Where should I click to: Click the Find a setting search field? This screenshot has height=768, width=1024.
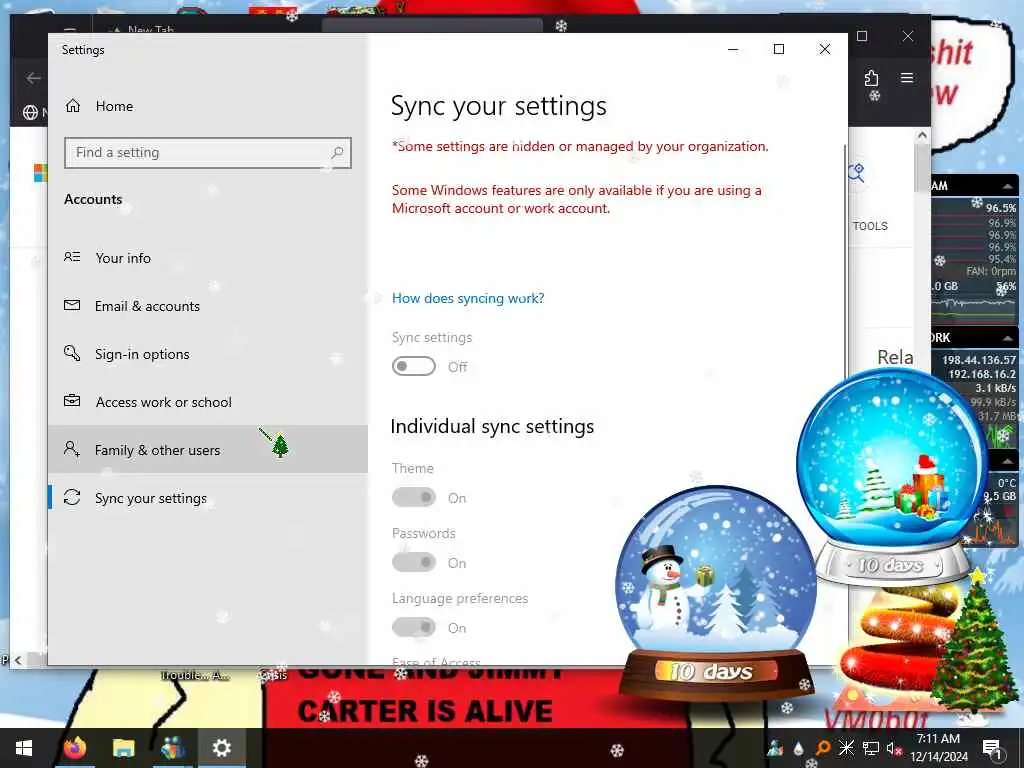tap(208, 153)
